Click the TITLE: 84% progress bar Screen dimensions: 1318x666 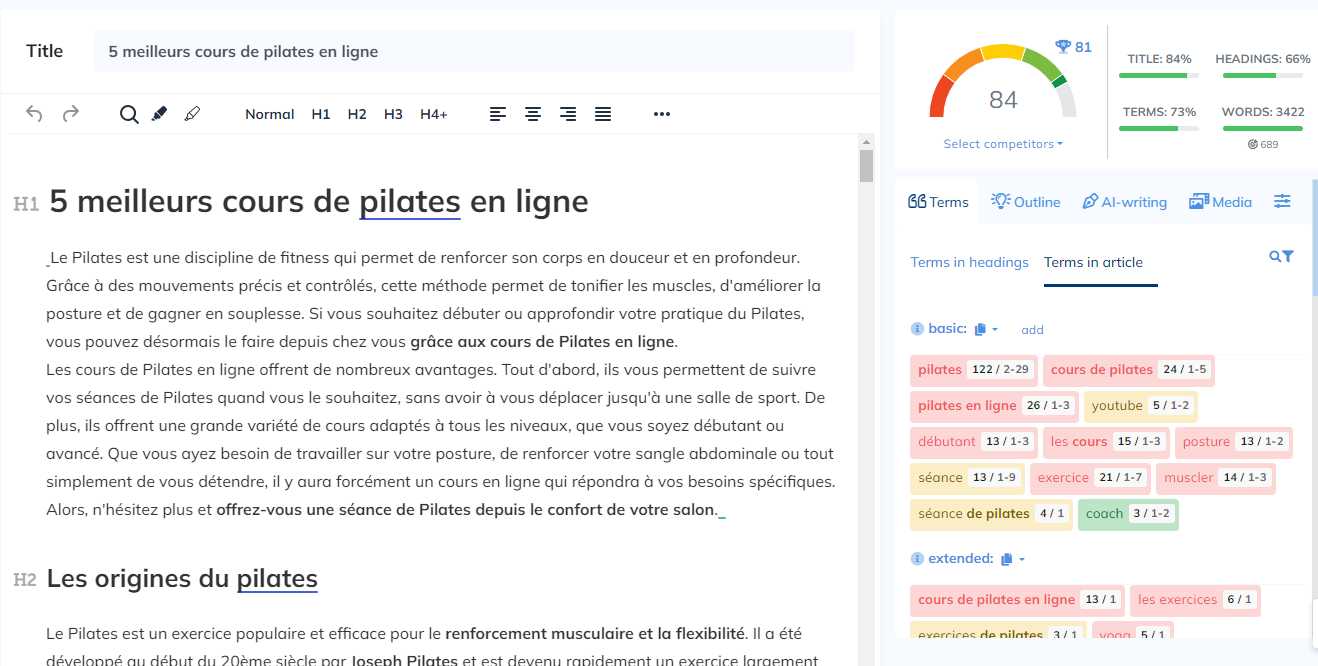pos(1159,75)
